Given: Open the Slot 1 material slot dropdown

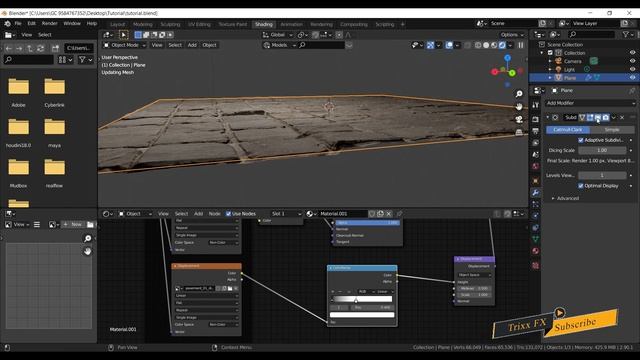Looking at the screenshot, I should [286, 213].
